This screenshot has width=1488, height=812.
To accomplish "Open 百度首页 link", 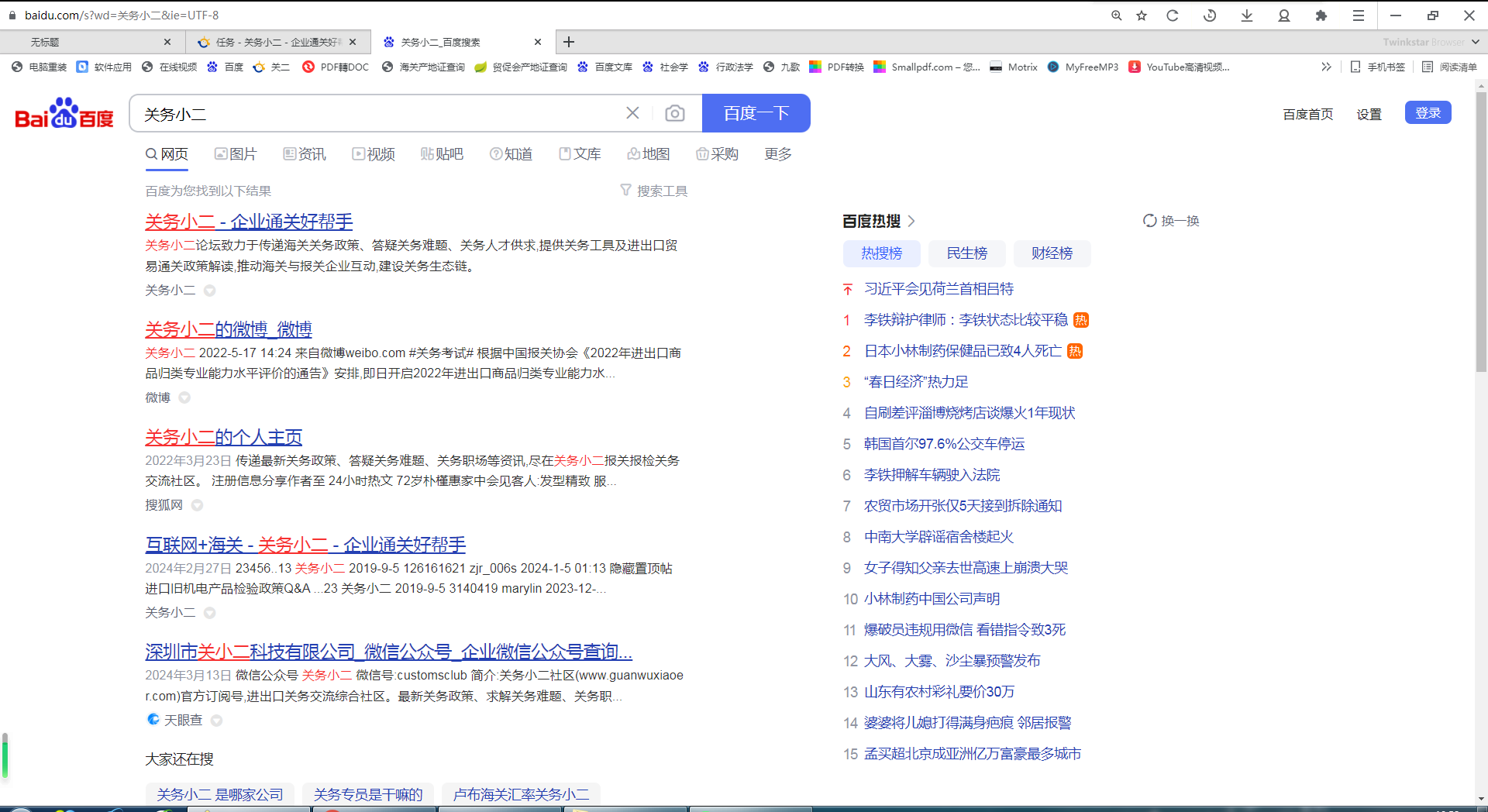I will point(1308,114).
